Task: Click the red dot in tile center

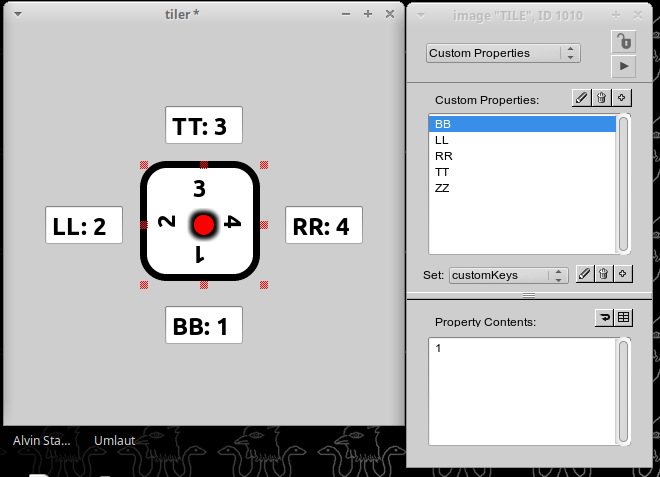Action: click(203, 224)
